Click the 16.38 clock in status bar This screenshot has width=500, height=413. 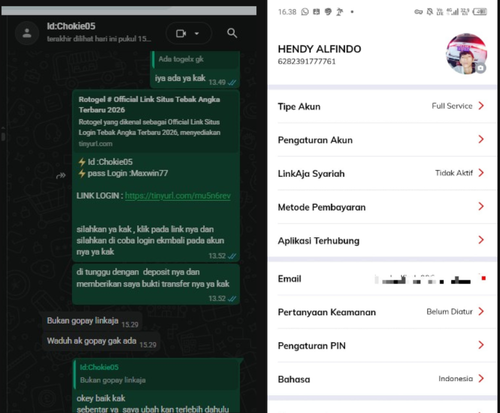click(x=287, y=12)
